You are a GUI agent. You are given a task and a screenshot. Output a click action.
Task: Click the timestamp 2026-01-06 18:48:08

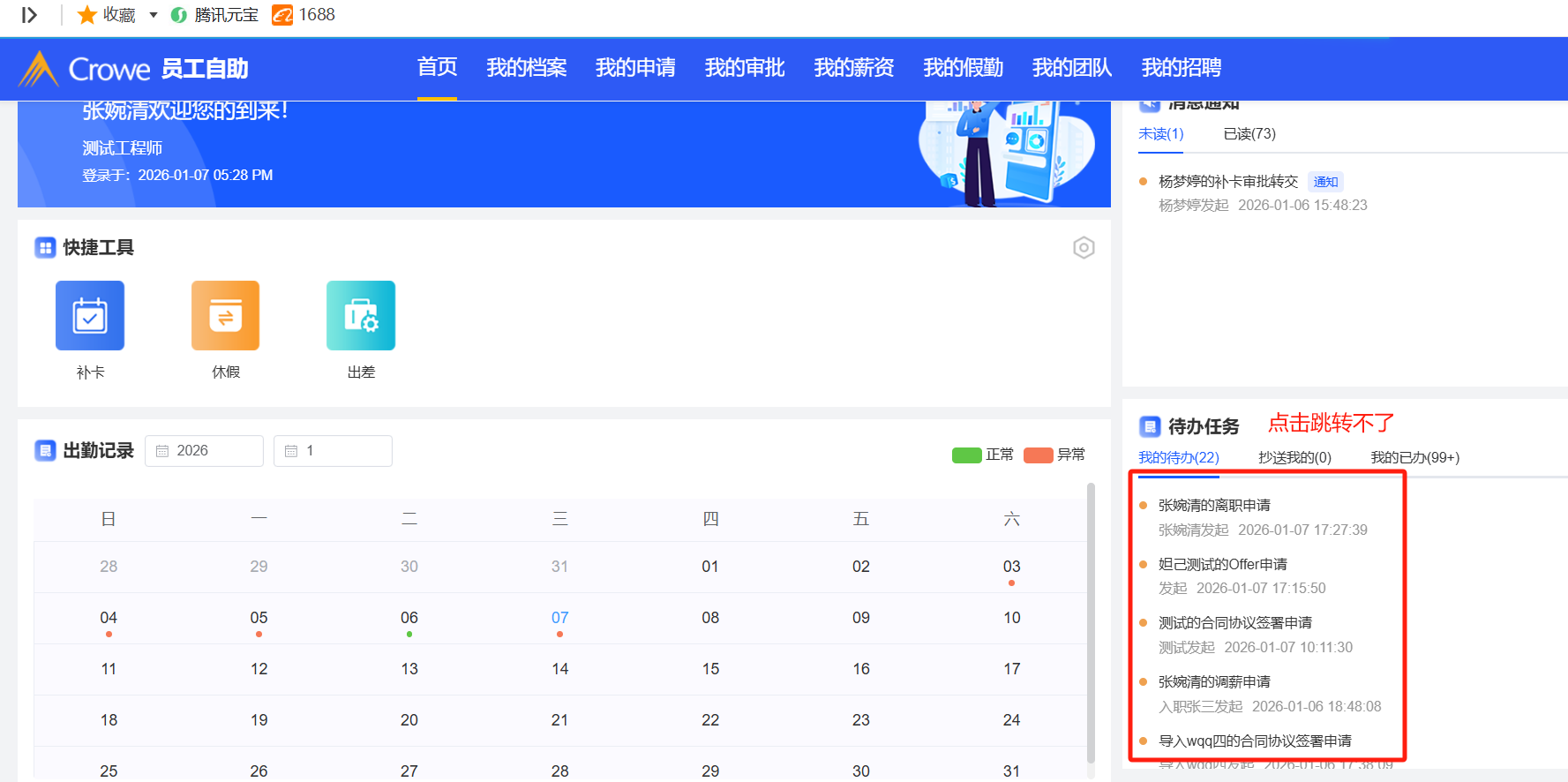(x=1317, y=707)
